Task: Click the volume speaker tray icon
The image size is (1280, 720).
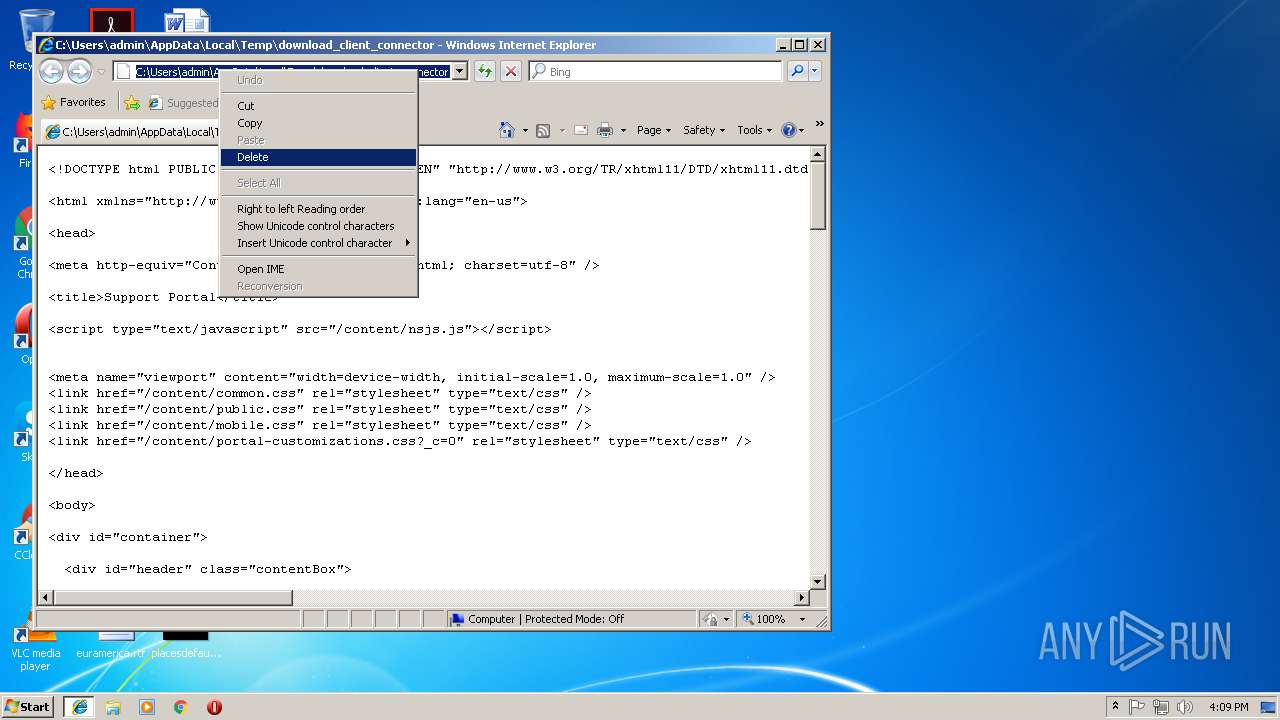Action: point(1185,706)
